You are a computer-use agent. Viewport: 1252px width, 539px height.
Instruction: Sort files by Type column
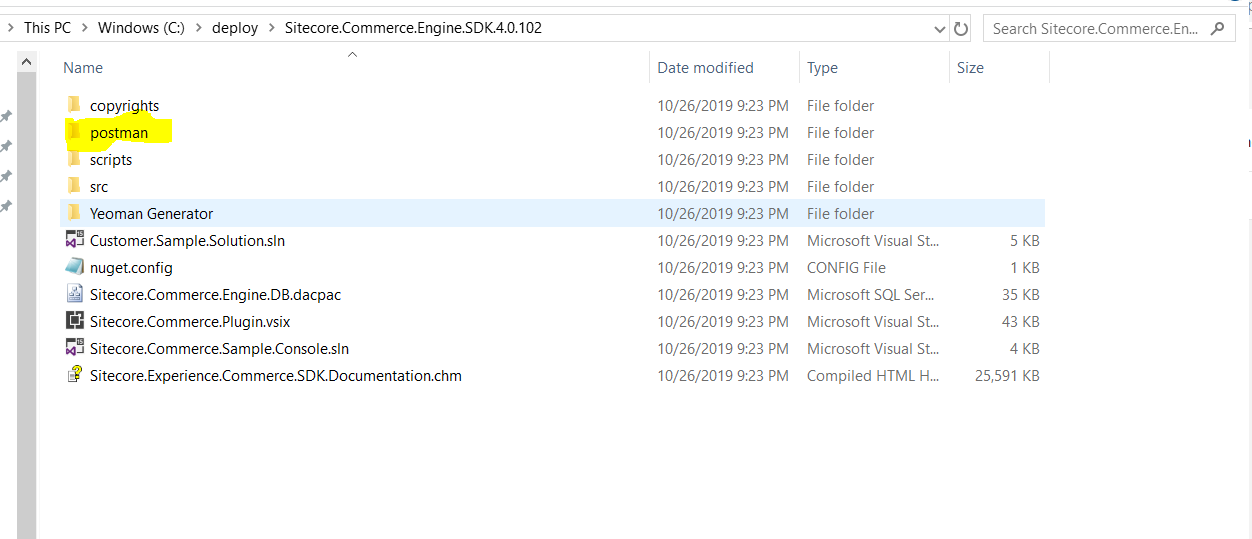[x=822, y=68]
